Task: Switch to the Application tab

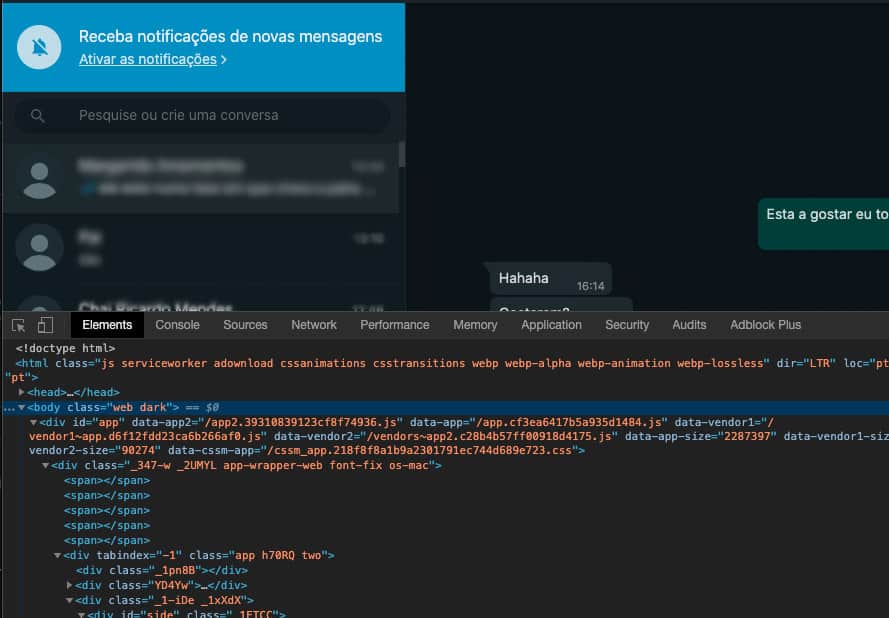Action: coord(551,324)
